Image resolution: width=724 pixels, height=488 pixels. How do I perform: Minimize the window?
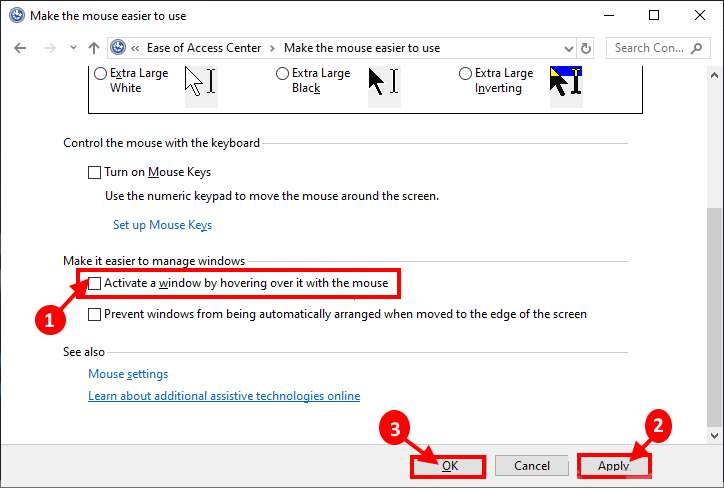point(609,15)
